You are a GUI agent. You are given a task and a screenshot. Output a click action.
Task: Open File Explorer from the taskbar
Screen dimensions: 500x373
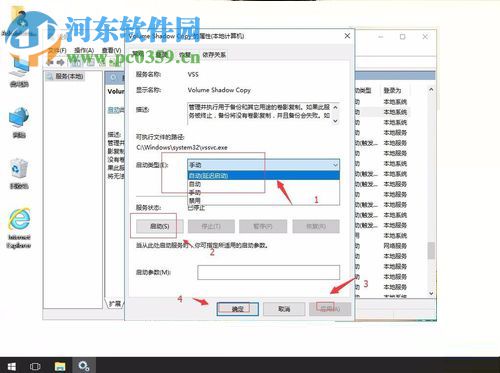pos(60,366)
